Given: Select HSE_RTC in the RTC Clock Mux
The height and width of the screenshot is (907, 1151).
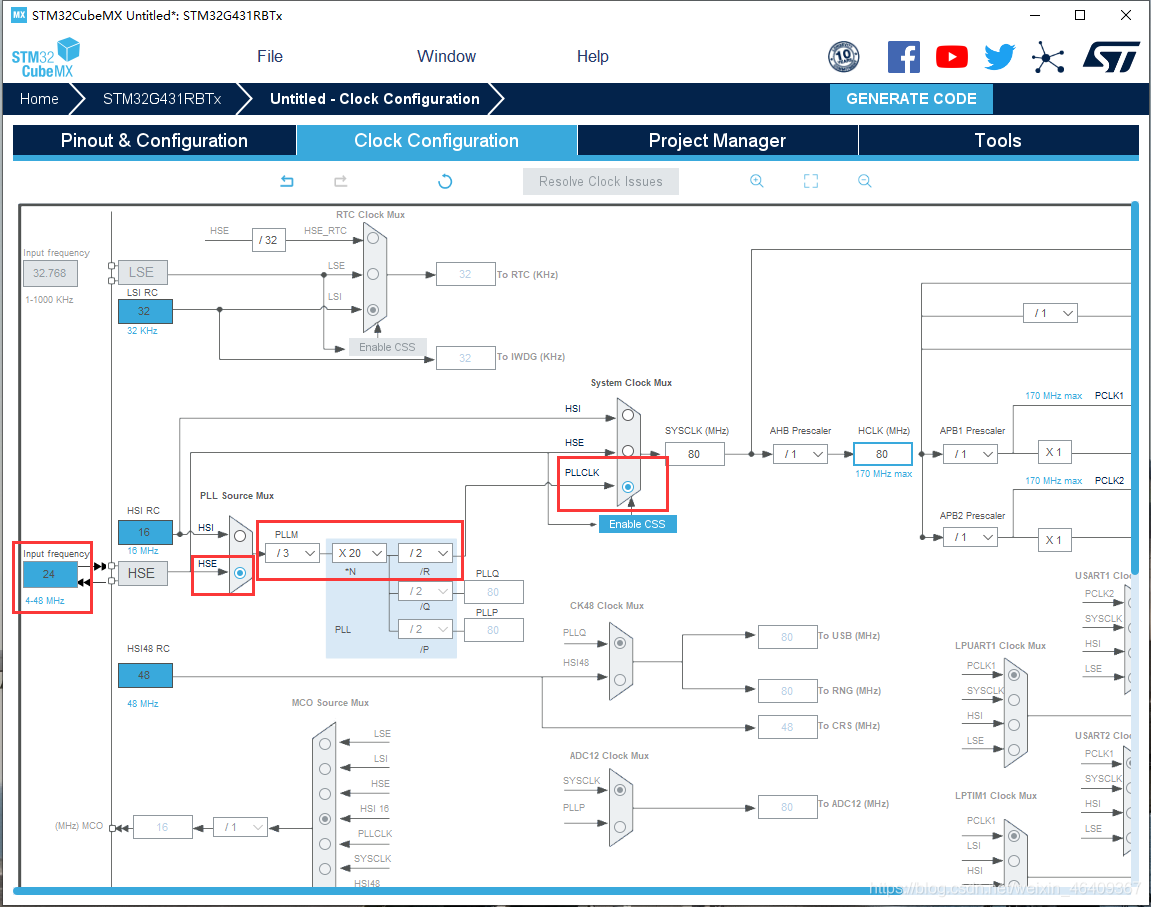Looking at the screenshot, I should click(373, 238).
